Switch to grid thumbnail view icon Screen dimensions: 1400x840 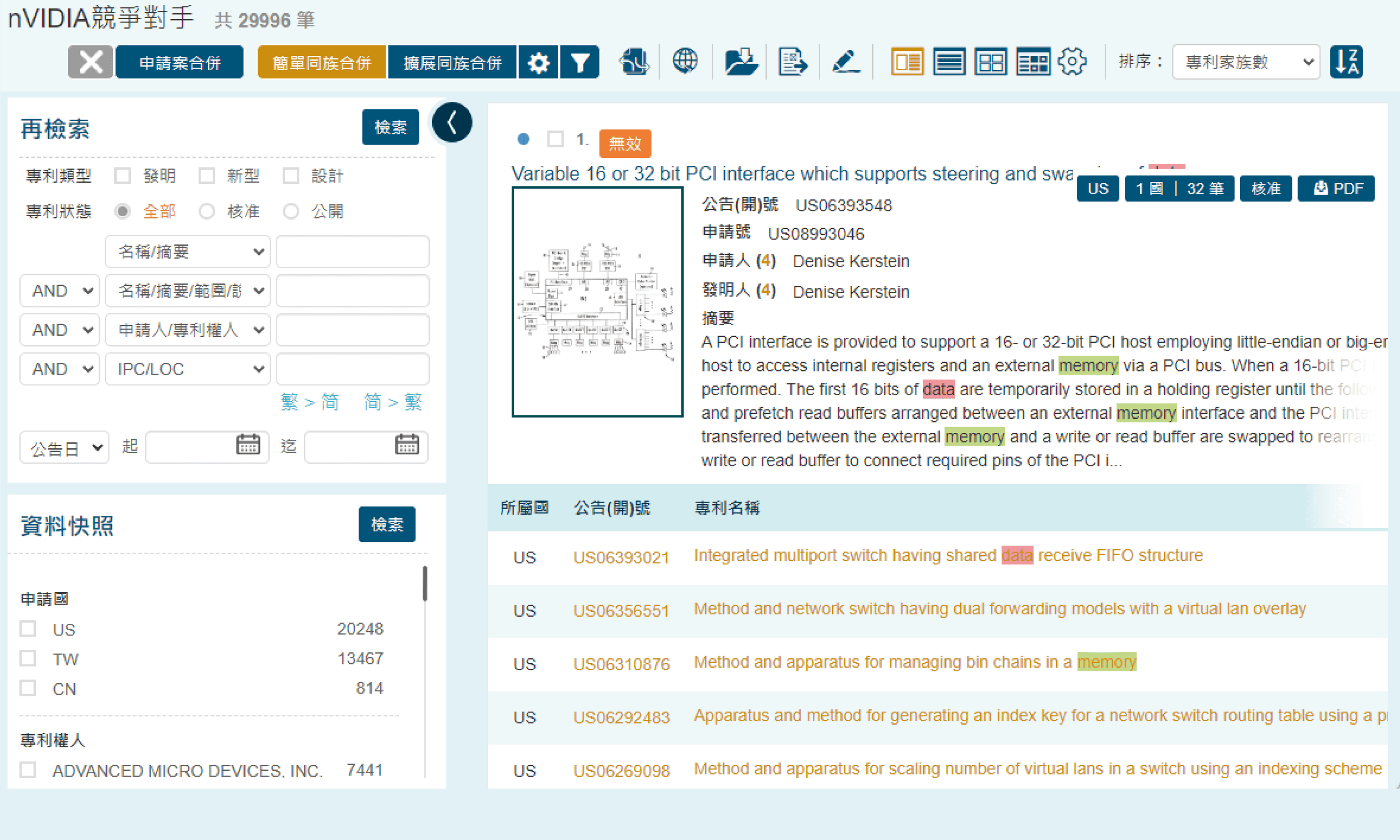pyautogui.click(x=991, y=61)
